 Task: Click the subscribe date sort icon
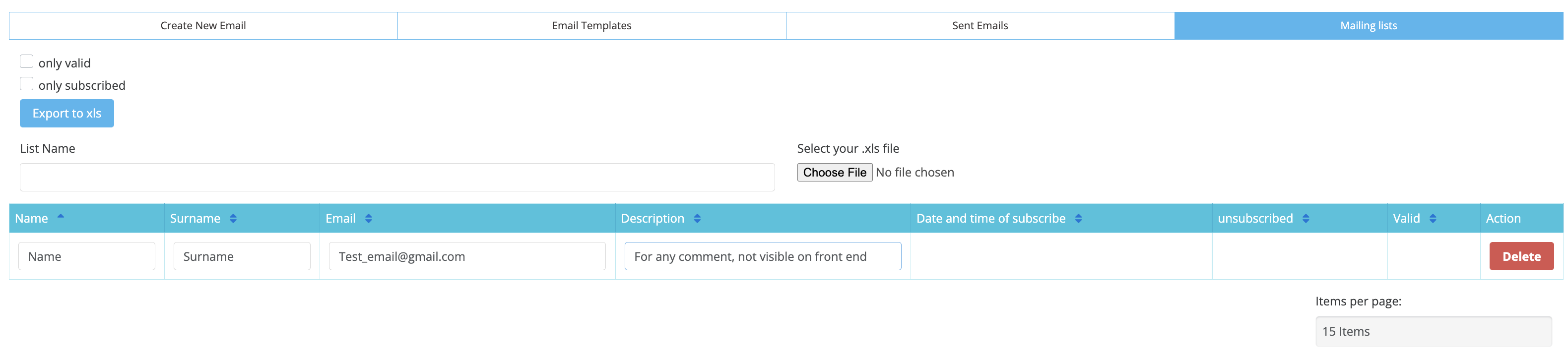tap(1078, 219)
